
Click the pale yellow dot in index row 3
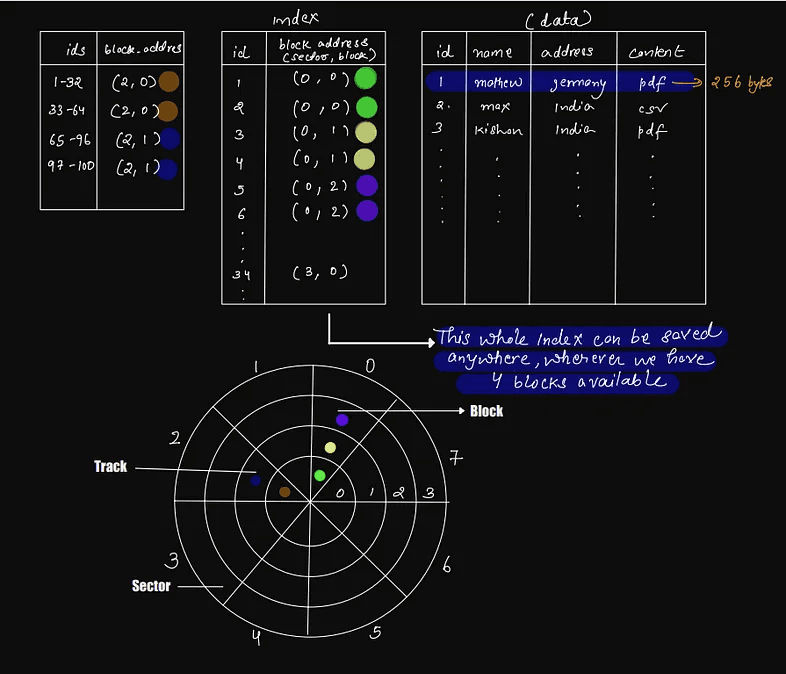(x=366, y=132)
